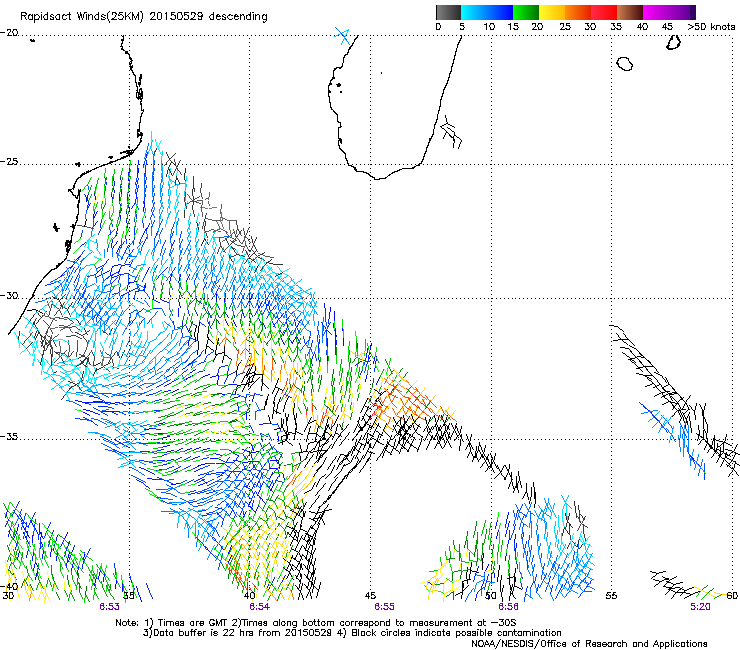Screen dimensions: 740x650
Task: Click the '-40' latitude label
Action: [9, 586]
